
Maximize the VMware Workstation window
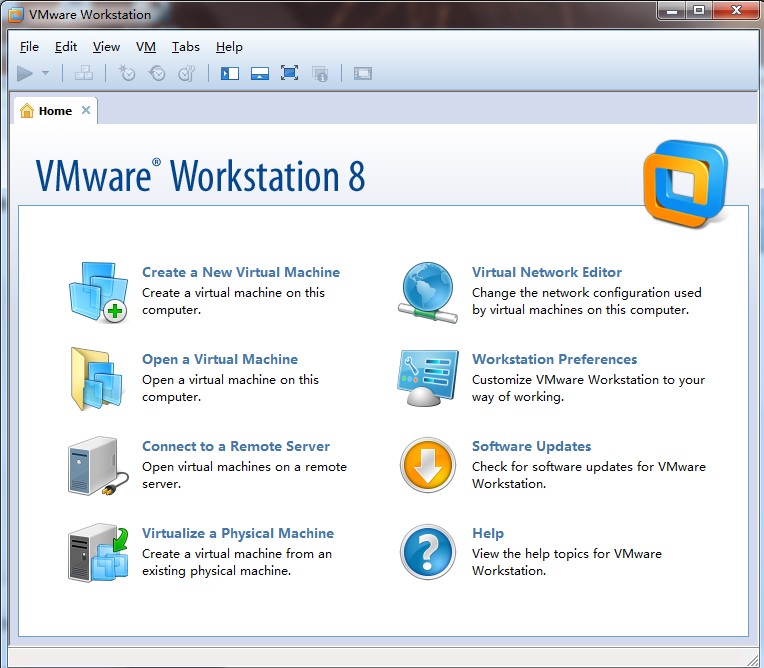[x=699, y=11]
